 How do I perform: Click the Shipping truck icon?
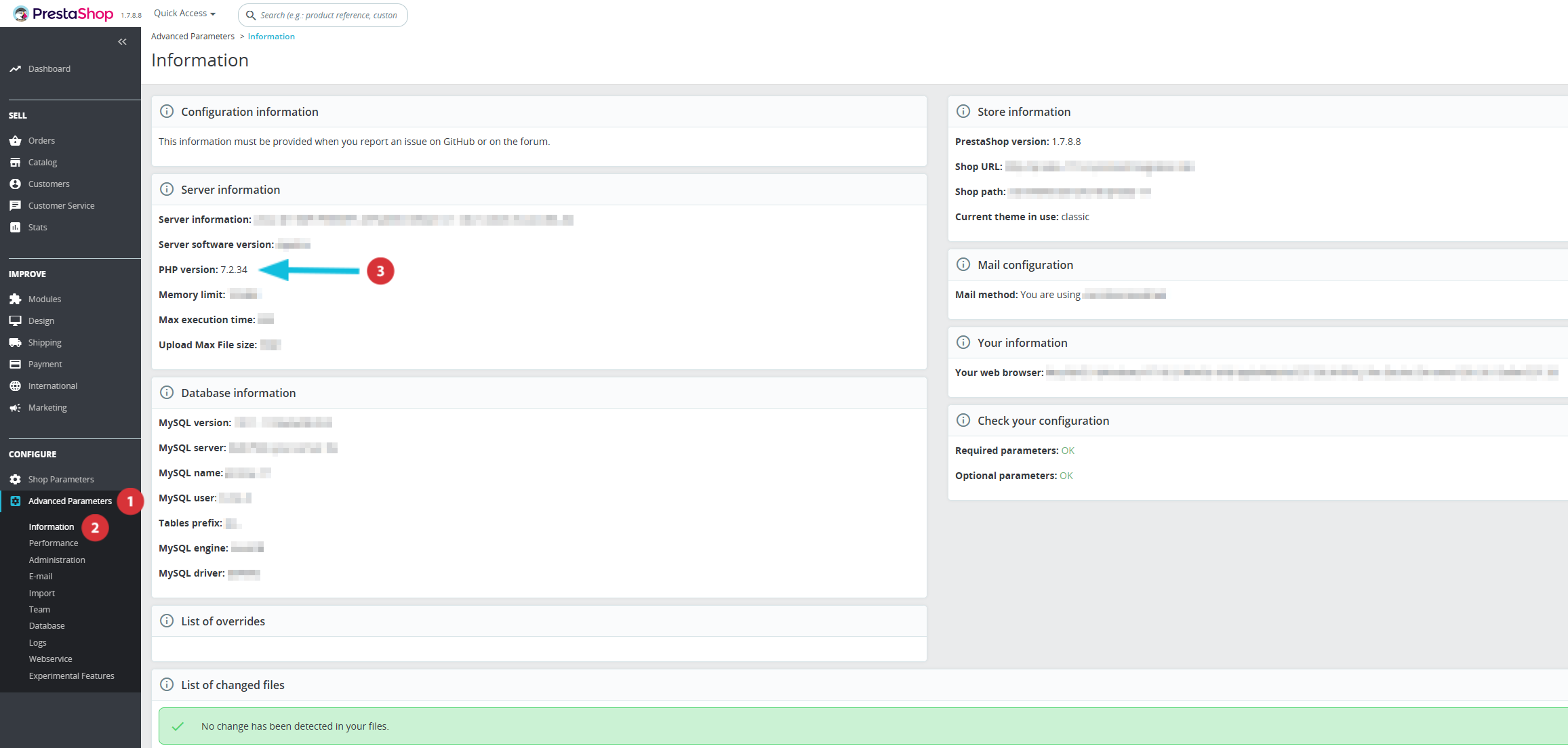point(15,342)
